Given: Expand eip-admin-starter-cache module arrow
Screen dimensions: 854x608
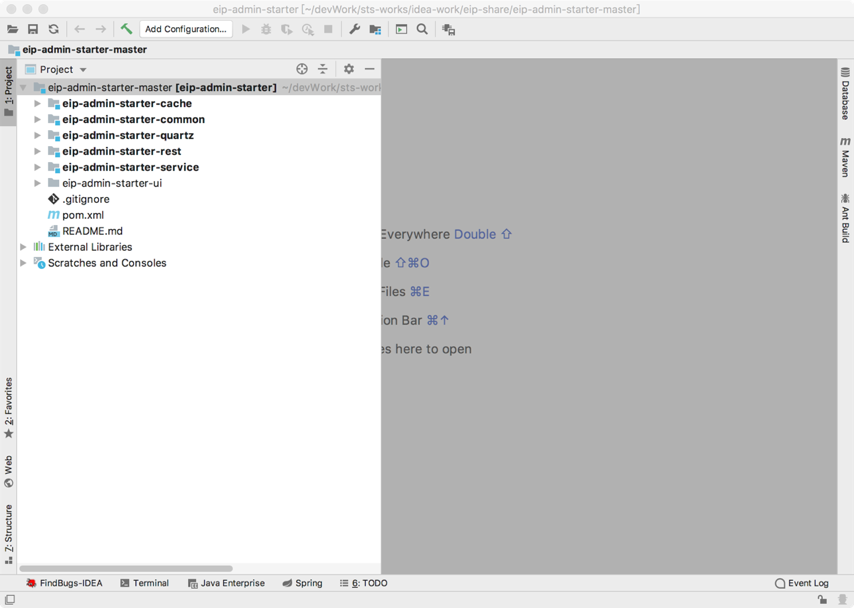Looking at the screenshot, I should click(x=37, y=103).
